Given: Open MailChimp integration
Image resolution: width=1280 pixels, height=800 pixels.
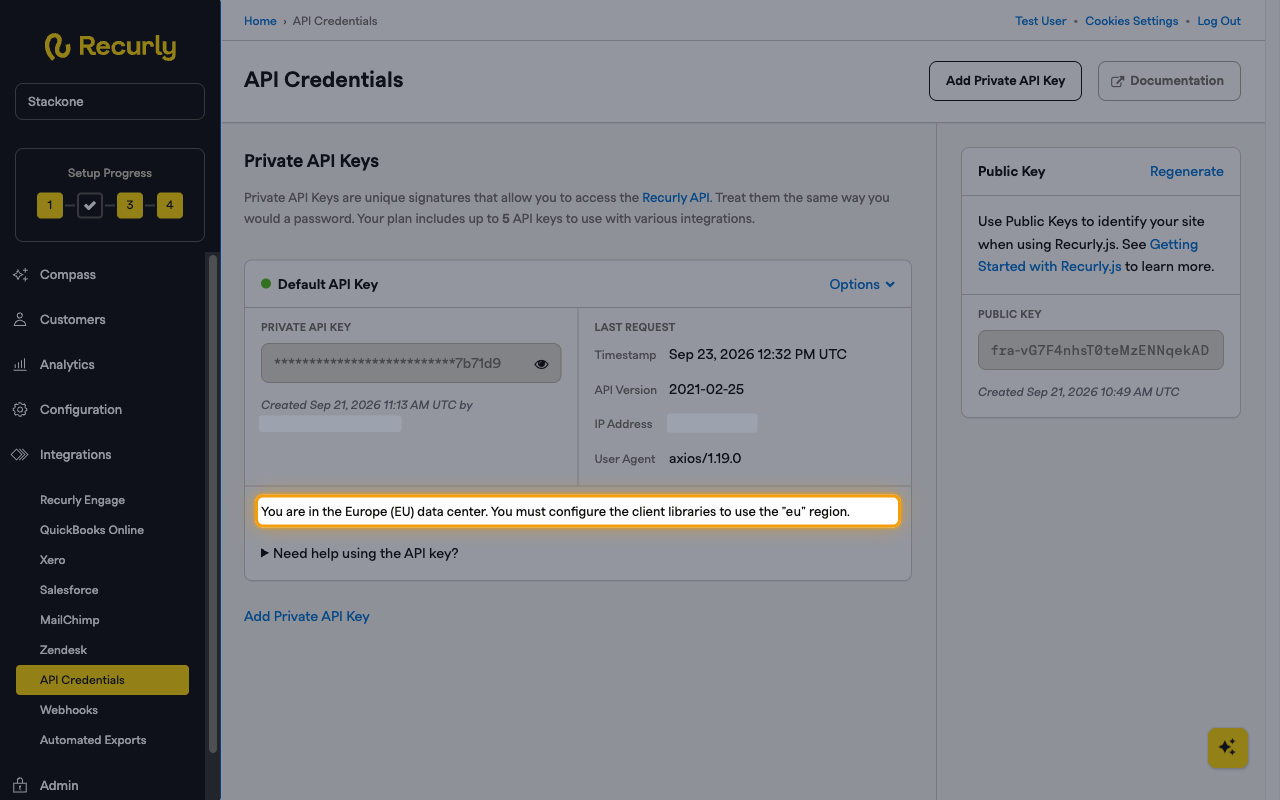Looking at the screenshot, I should [70, 620].
